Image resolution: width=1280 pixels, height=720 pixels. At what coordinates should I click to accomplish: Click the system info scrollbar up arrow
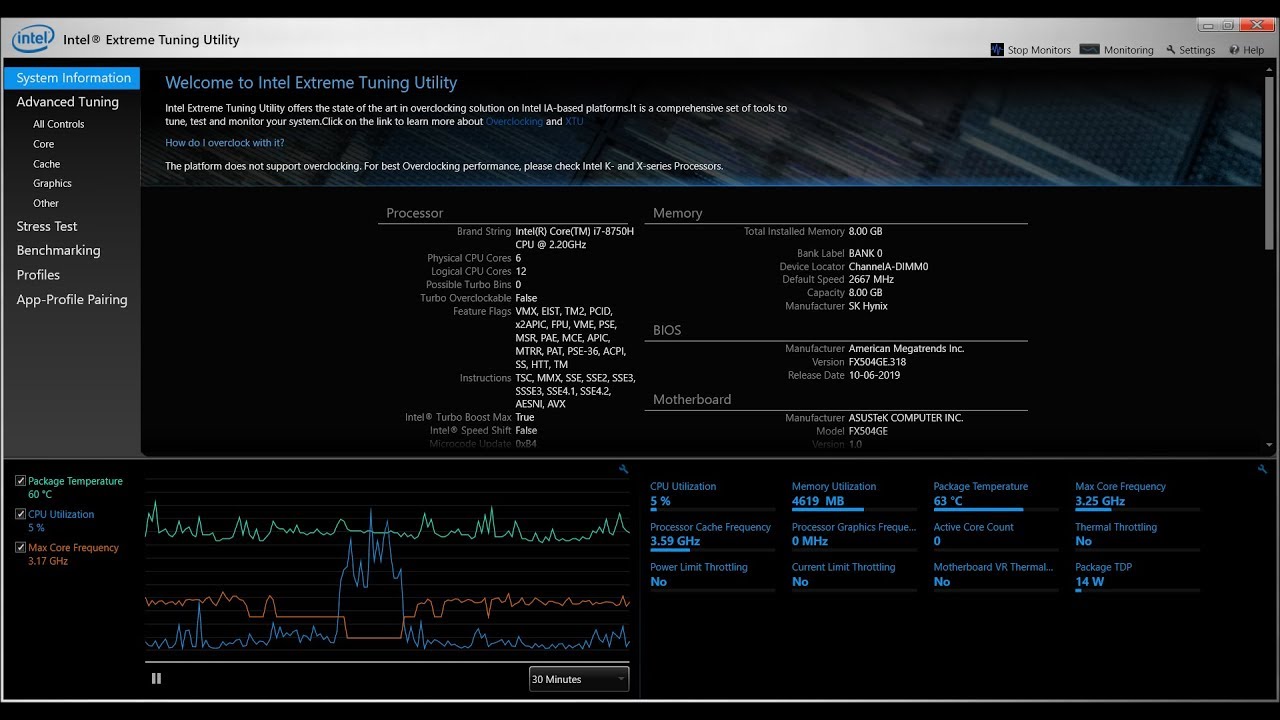tap(1270, 68)
